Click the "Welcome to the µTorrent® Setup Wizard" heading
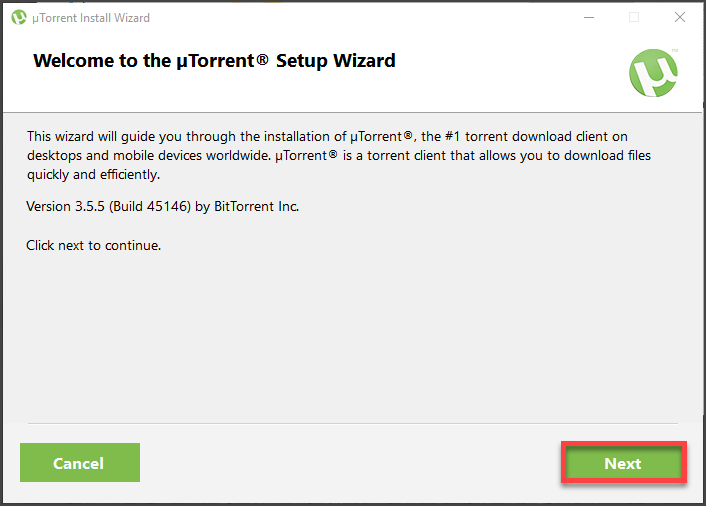 click(x=214, y=61)
